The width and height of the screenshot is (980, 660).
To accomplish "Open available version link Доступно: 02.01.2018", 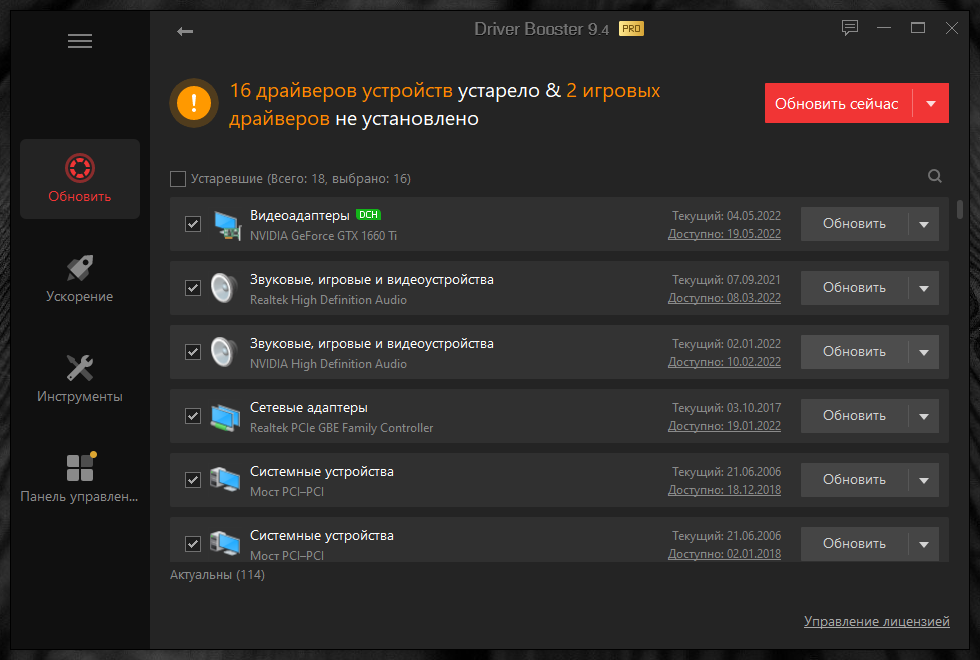I will (724, 554).
